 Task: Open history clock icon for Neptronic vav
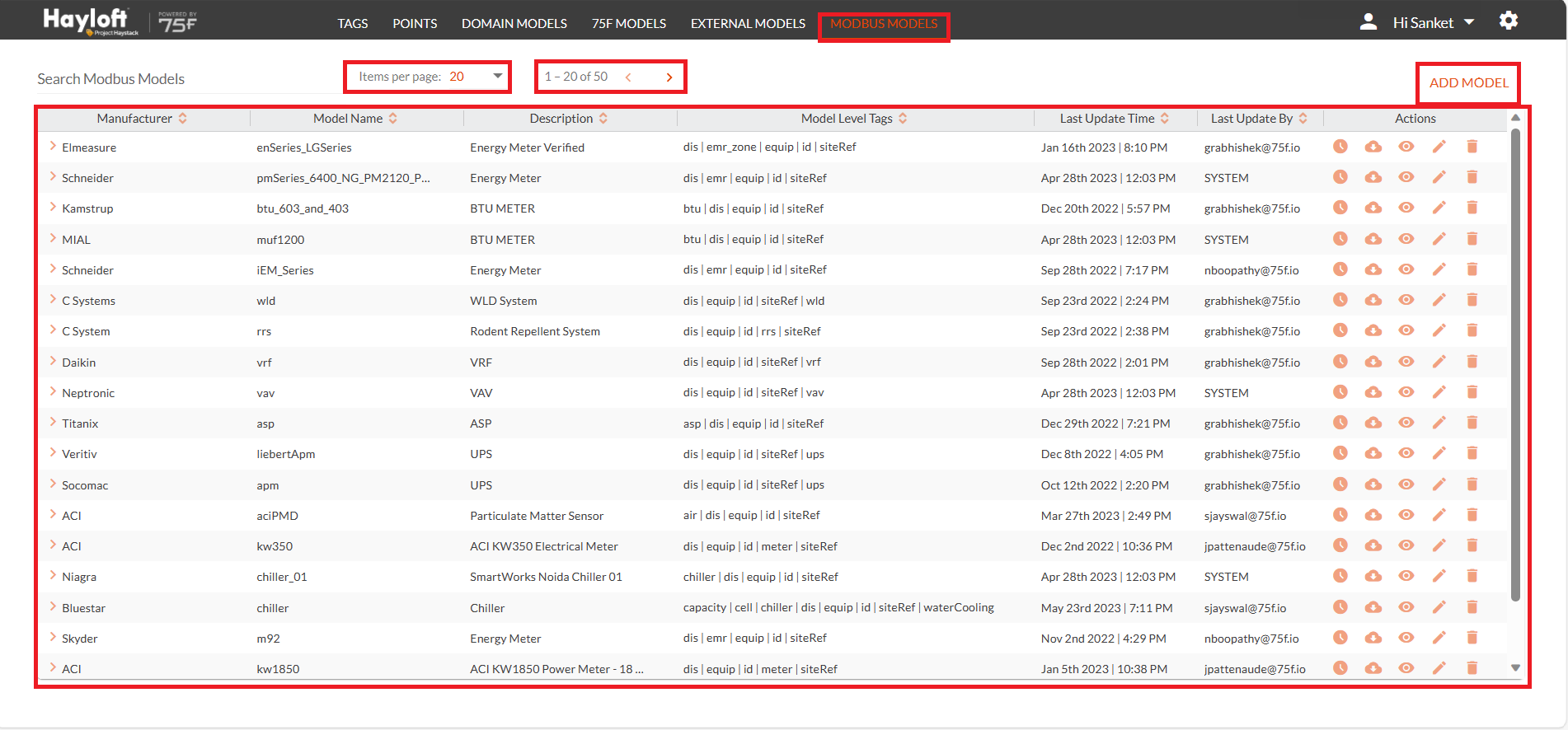pyautogui.click(x=1340, y=392)
